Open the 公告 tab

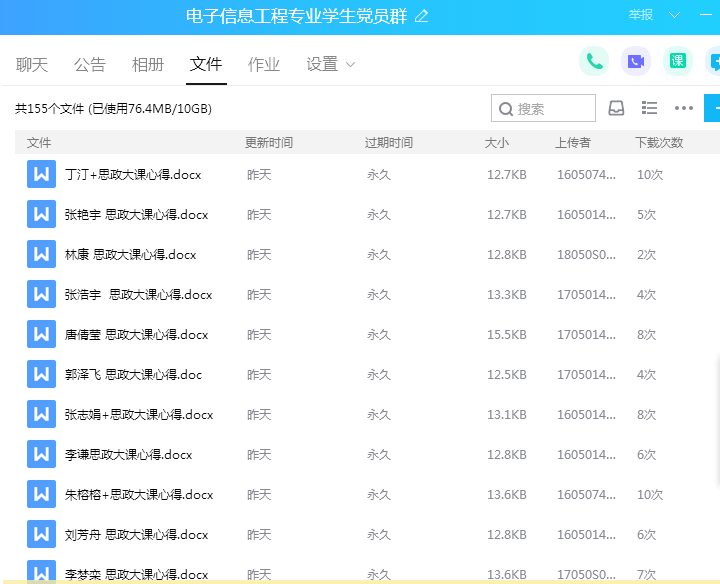pyautogui.click(x=90, y=65)
